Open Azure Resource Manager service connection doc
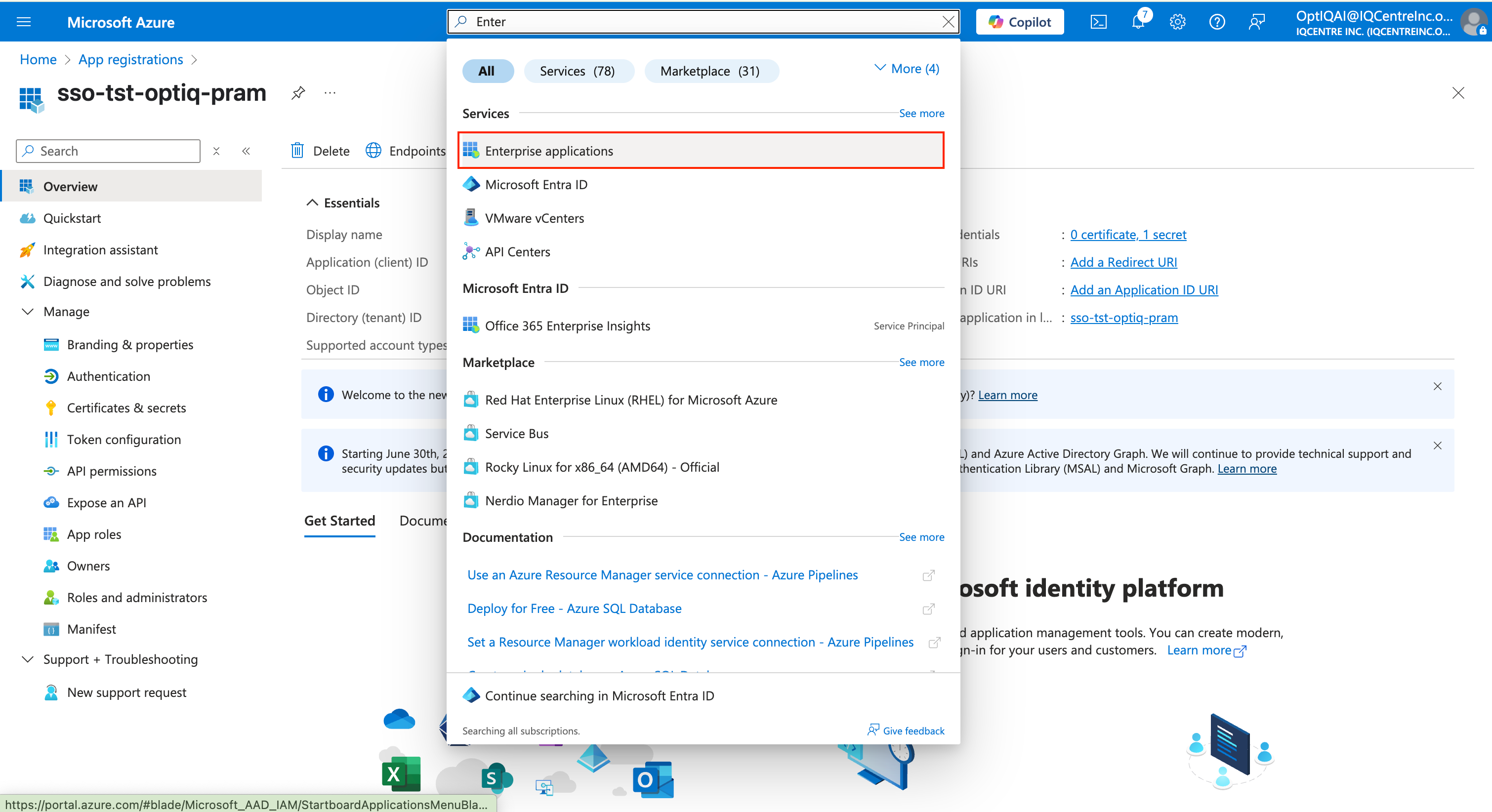This screenshot has height=812, width=1492. click(x=663, y=575)
